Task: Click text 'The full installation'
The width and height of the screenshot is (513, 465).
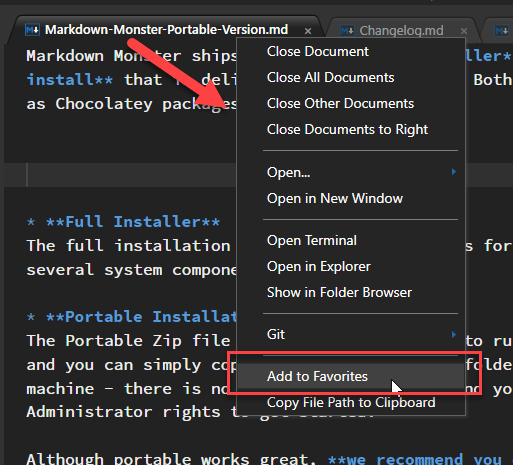Action: tap(128, 246)
